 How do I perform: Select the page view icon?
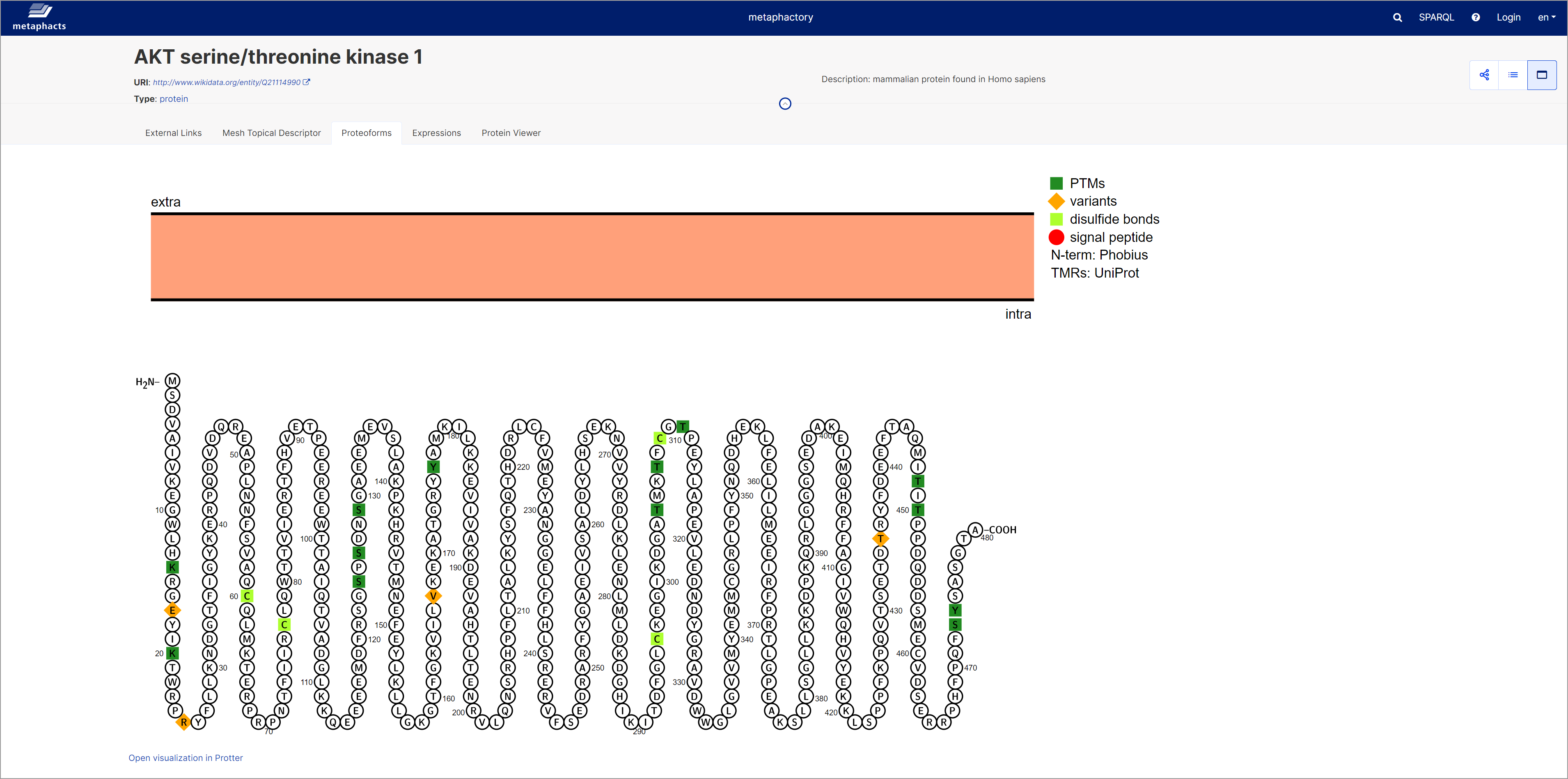(1541, 75)
